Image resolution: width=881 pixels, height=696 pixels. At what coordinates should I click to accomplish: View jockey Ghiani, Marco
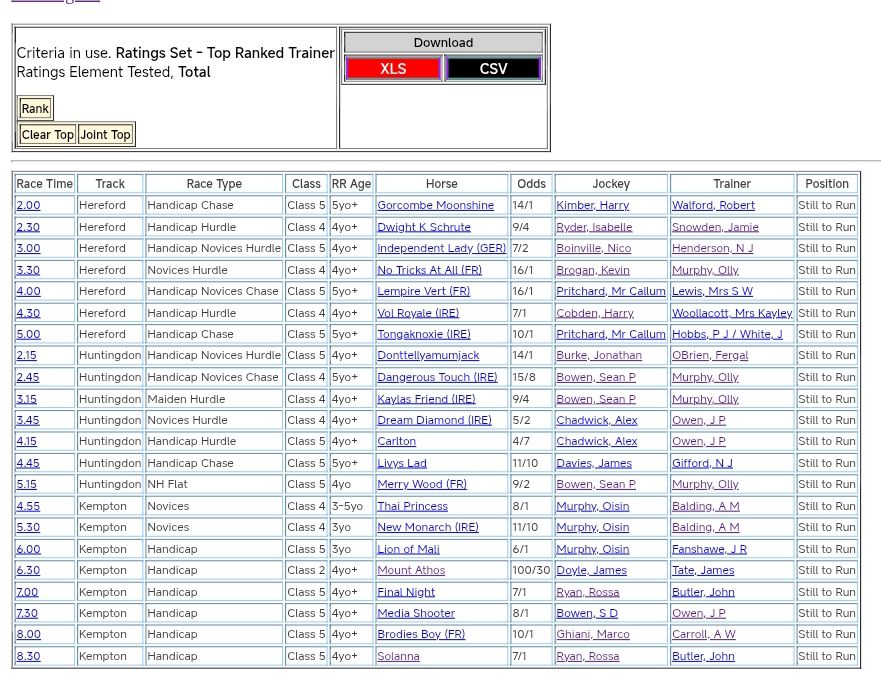(x=592, y=634)
